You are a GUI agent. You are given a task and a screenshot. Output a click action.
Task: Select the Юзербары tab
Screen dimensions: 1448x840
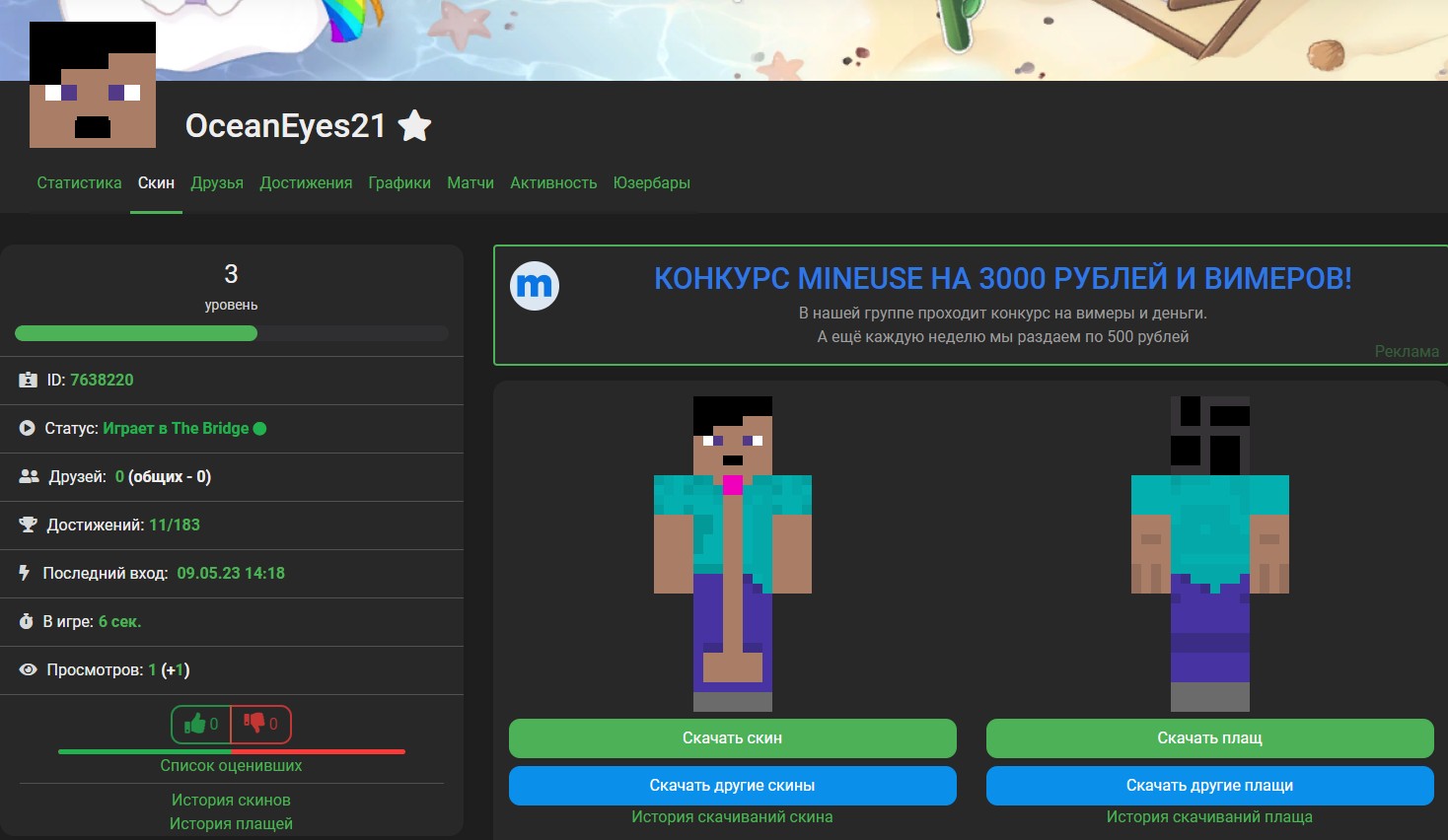651,183
